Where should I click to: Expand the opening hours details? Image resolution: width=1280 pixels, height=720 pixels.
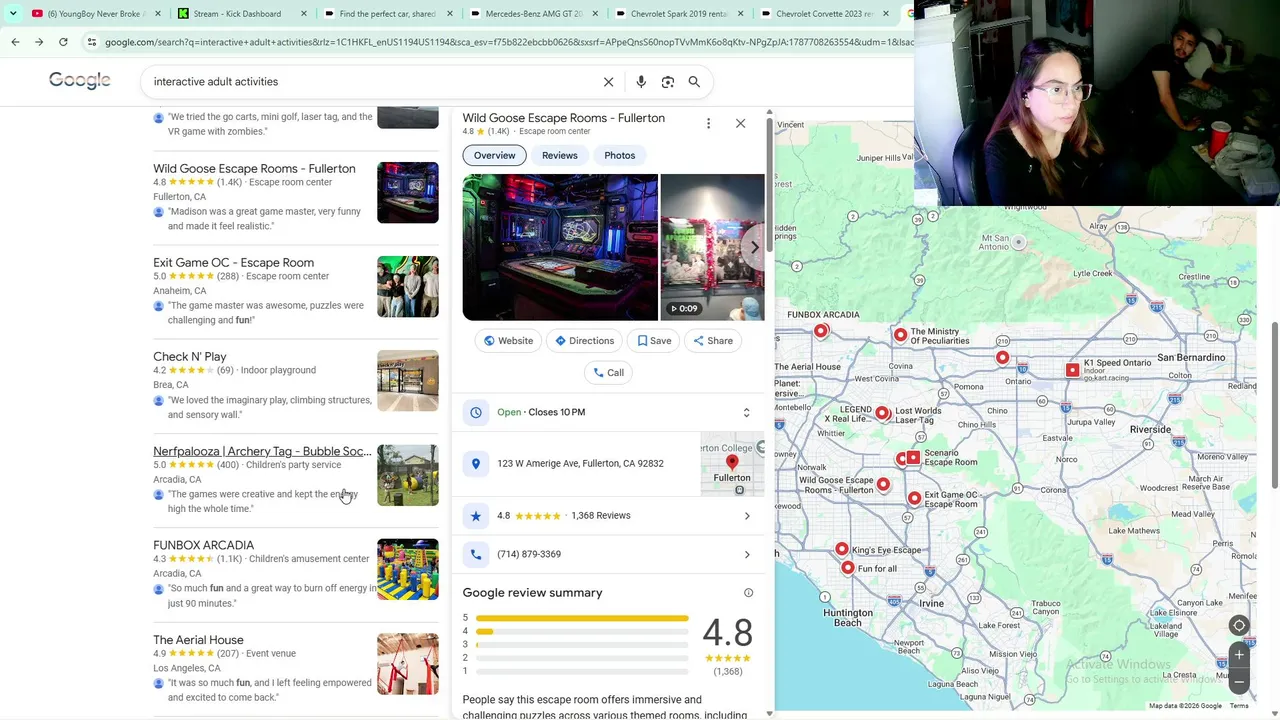tap(746, 413)
